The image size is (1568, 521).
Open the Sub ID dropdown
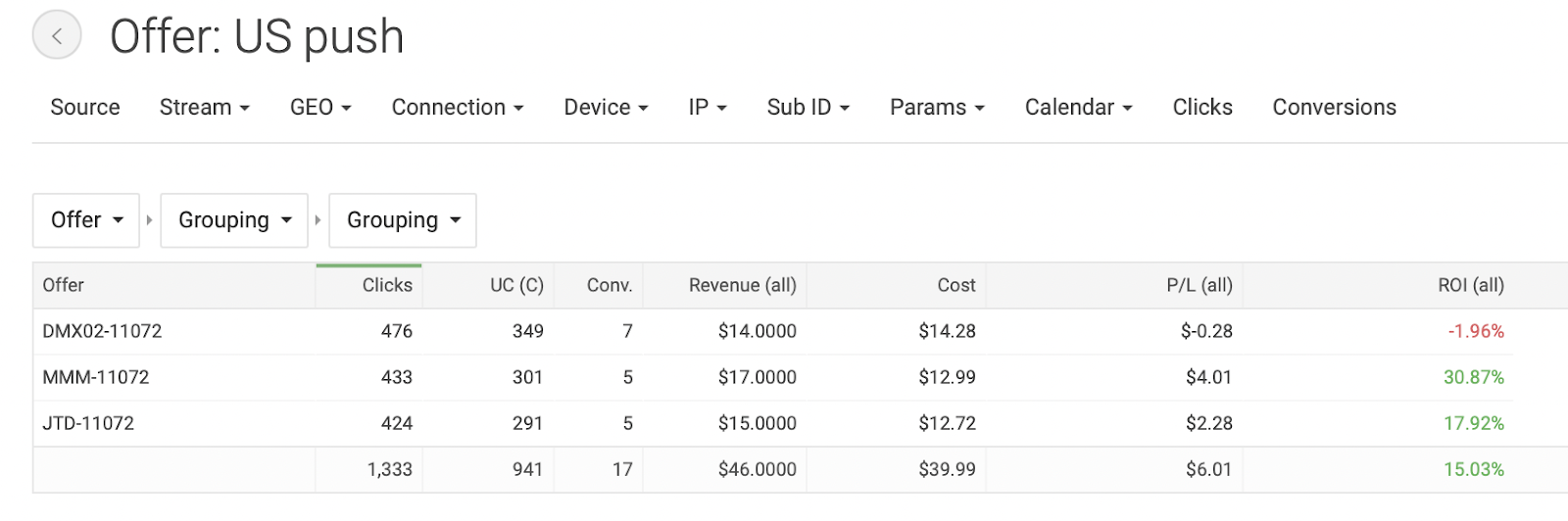808,108
